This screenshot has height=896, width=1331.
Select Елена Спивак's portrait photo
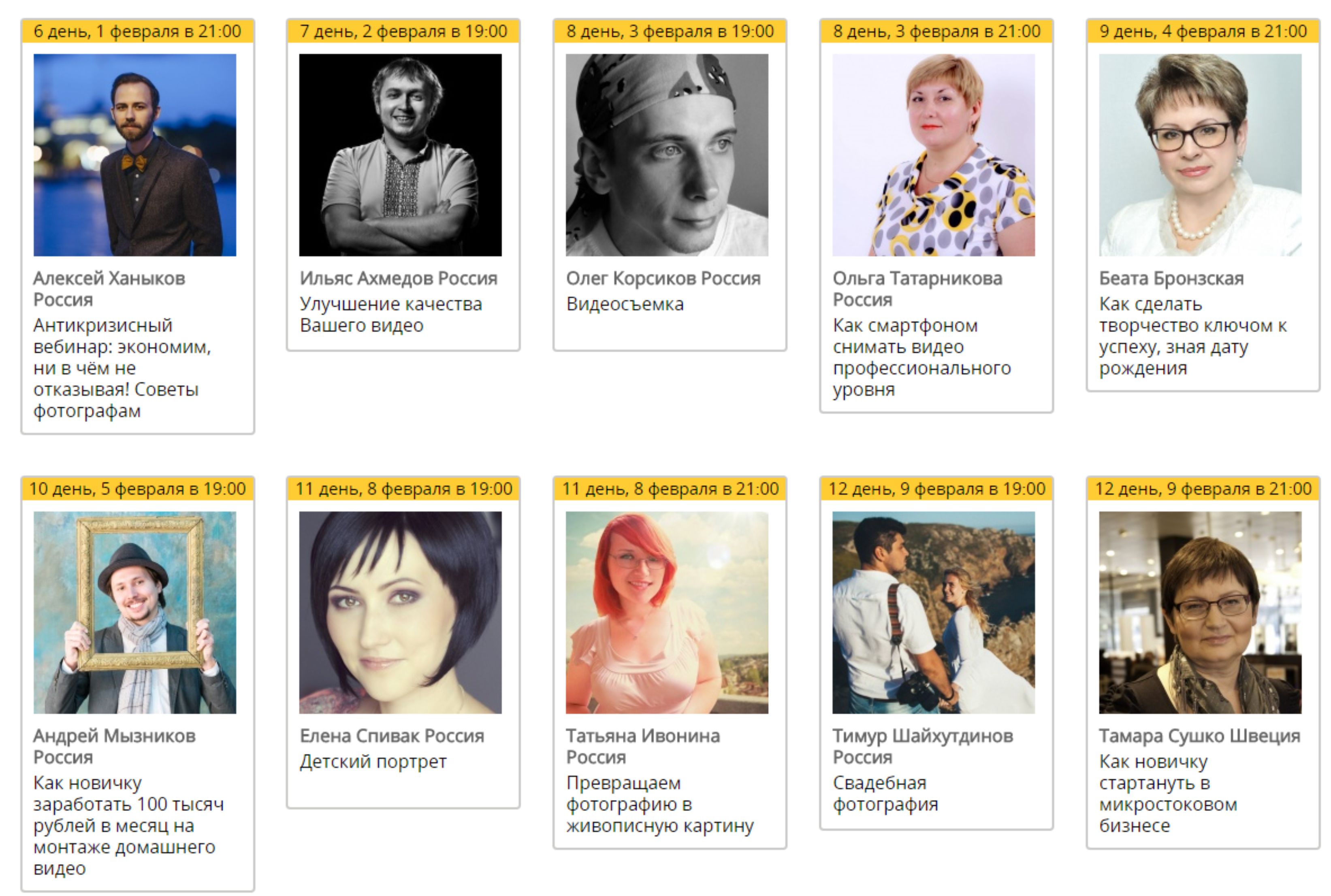click(400, 612)
